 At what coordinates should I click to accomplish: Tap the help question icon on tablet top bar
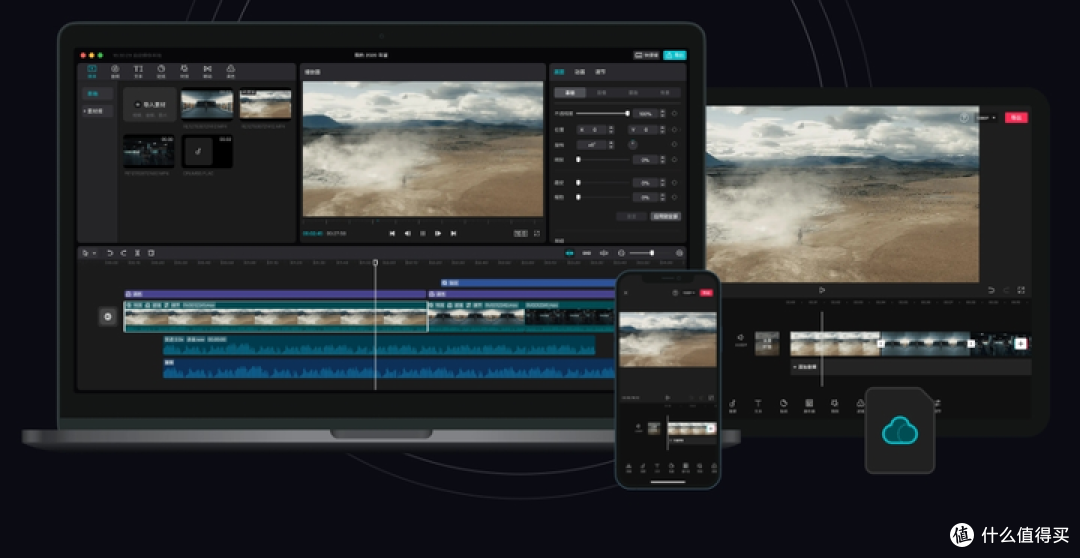[x=964, y=118]
